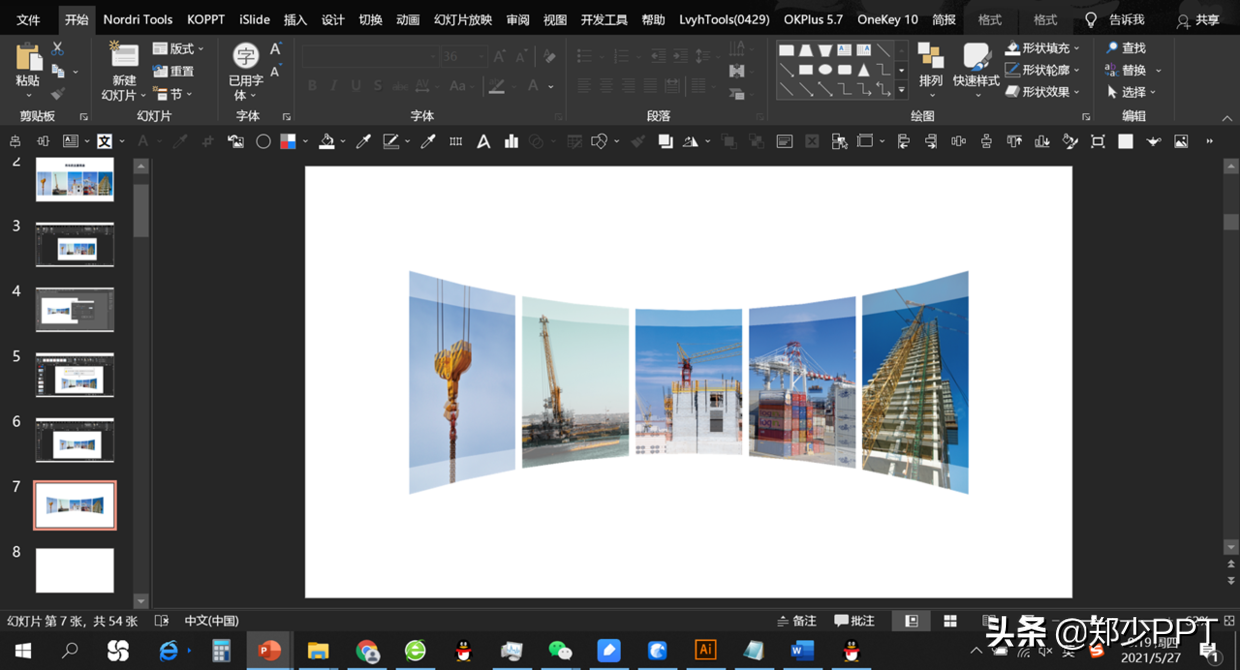Click the lightbulb 告诉我 icon
The width and height of the screenshot is (1240, 670).
coord(1091,19)
